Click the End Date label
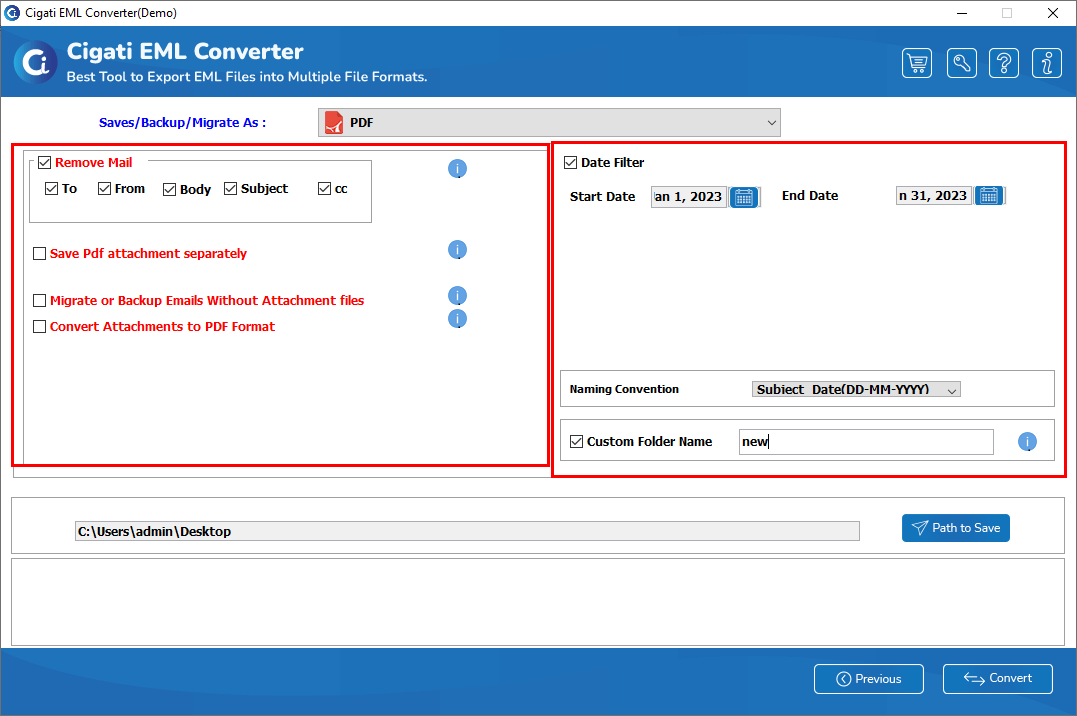This screenshot has width=1077, height=716. pyautogui.click(x=810, y=196)
